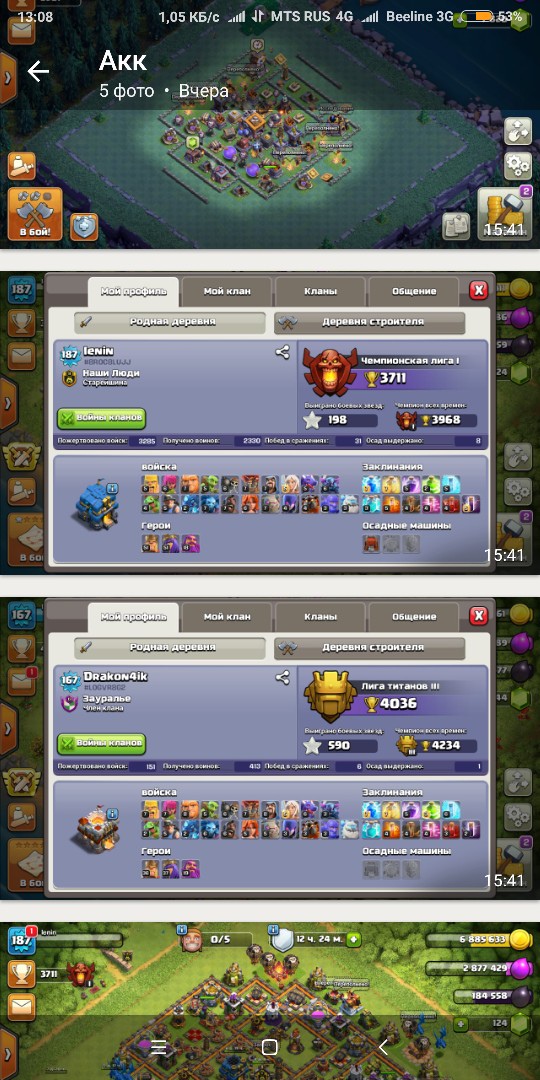Viewport: 540px width, 1080px height.
Task: Click info icon on lenin's town hall
Action: click(112, 488)
